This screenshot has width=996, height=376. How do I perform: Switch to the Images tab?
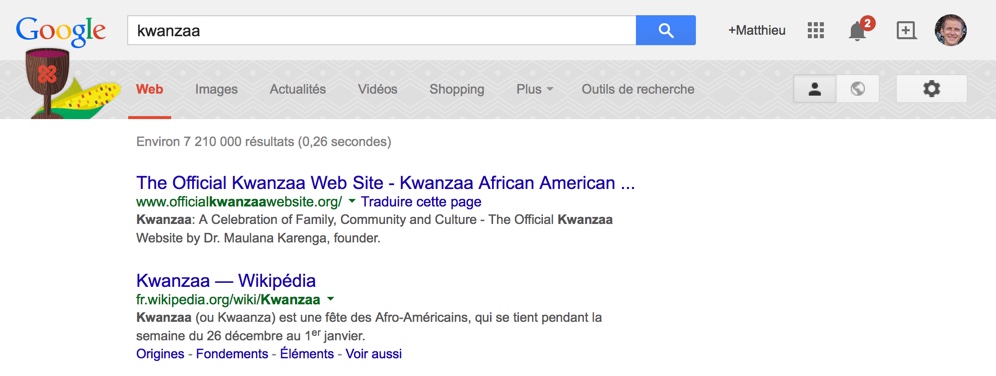tap(216, 90)
